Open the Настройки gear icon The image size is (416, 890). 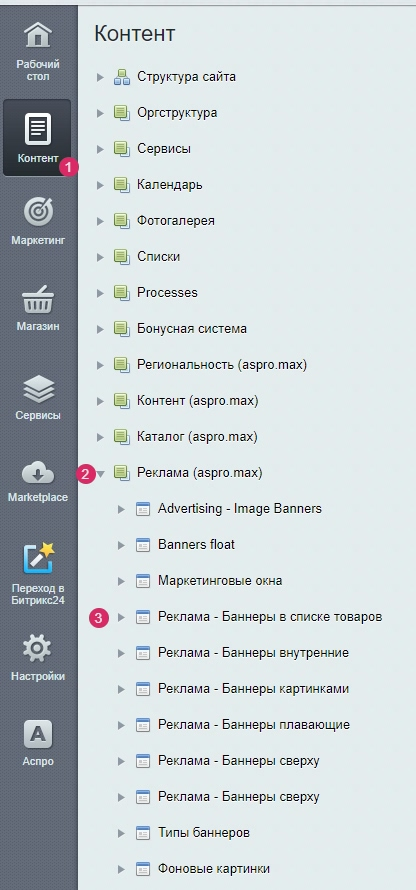click(38, 648)
